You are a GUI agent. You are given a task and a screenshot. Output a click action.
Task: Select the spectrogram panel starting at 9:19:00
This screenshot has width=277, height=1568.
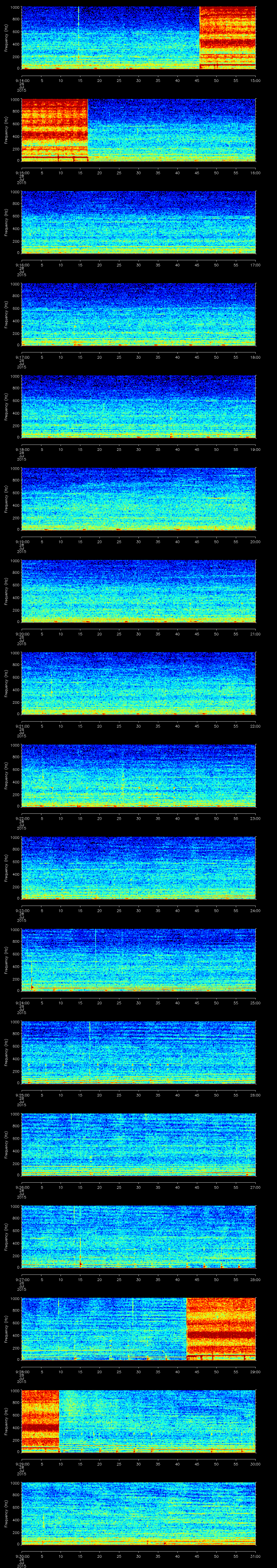click(x=138, y=499)
